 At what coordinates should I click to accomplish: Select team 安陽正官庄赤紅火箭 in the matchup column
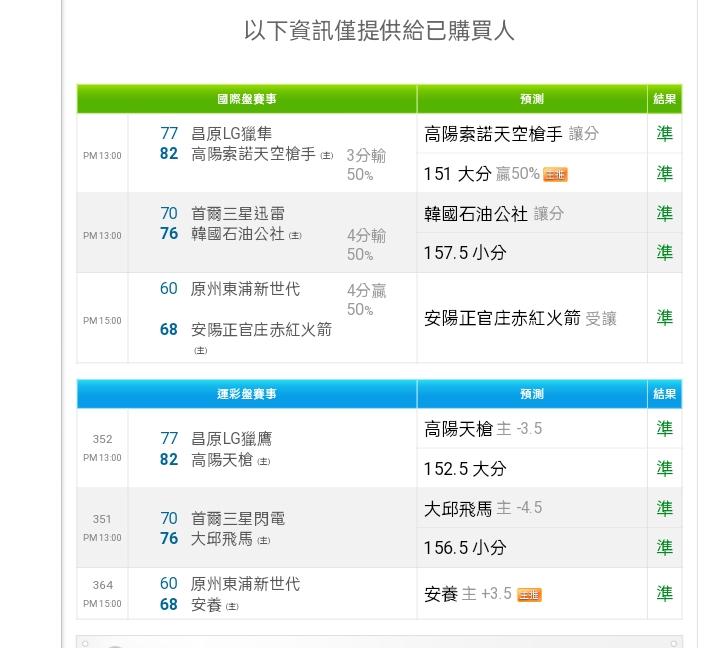pos(261,329)
